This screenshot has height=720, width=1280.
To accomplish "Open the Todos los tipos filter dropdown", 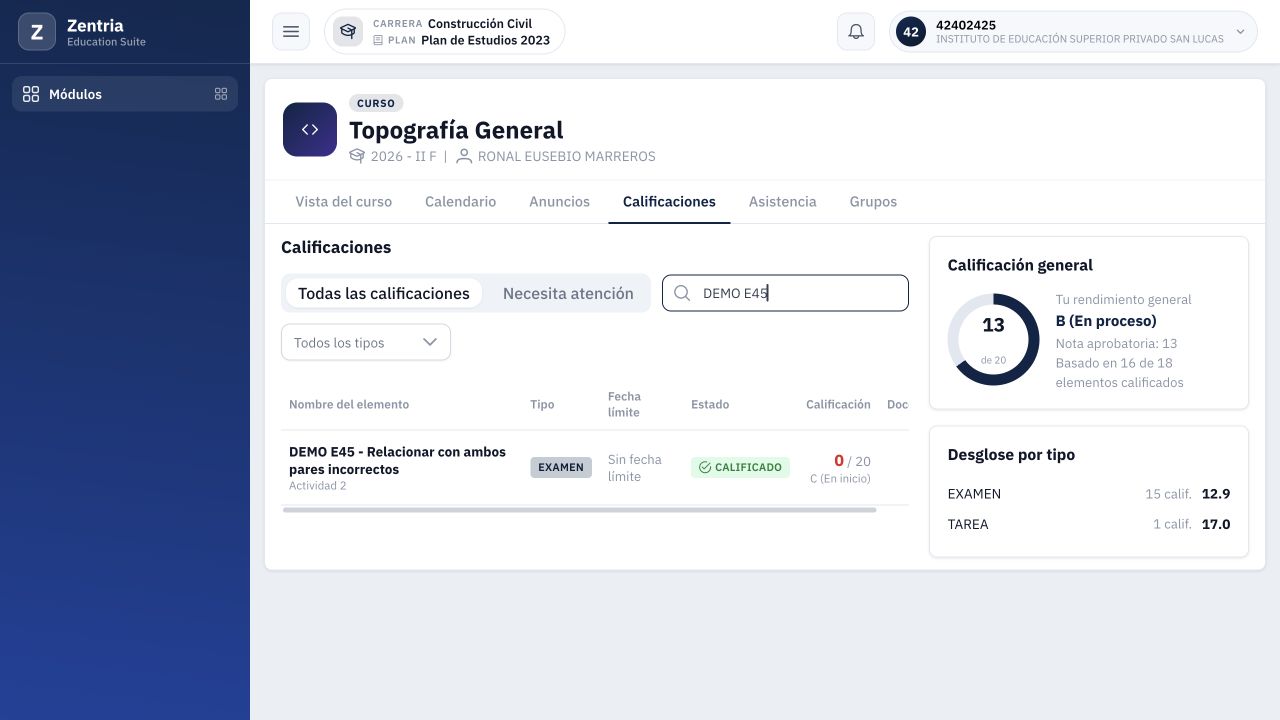I will [366, 342].
